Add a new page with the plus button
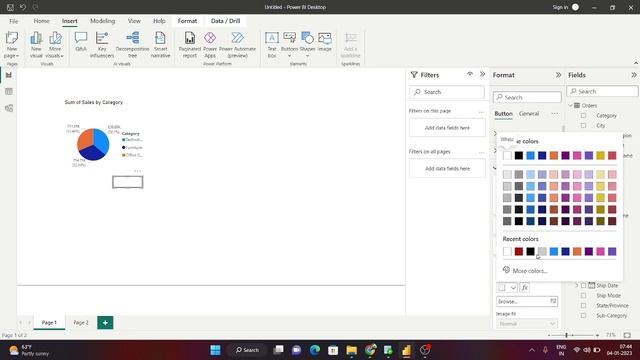The image size is (640, 360). pyautogui.click(x=105, y=322)
